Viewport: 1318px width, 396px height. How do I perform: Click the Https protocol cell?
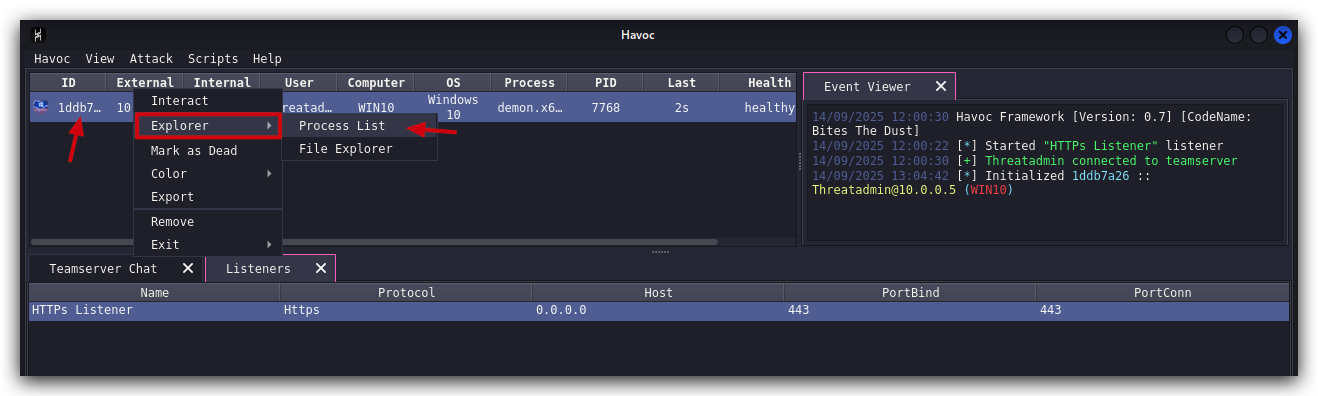pos(406,311)
